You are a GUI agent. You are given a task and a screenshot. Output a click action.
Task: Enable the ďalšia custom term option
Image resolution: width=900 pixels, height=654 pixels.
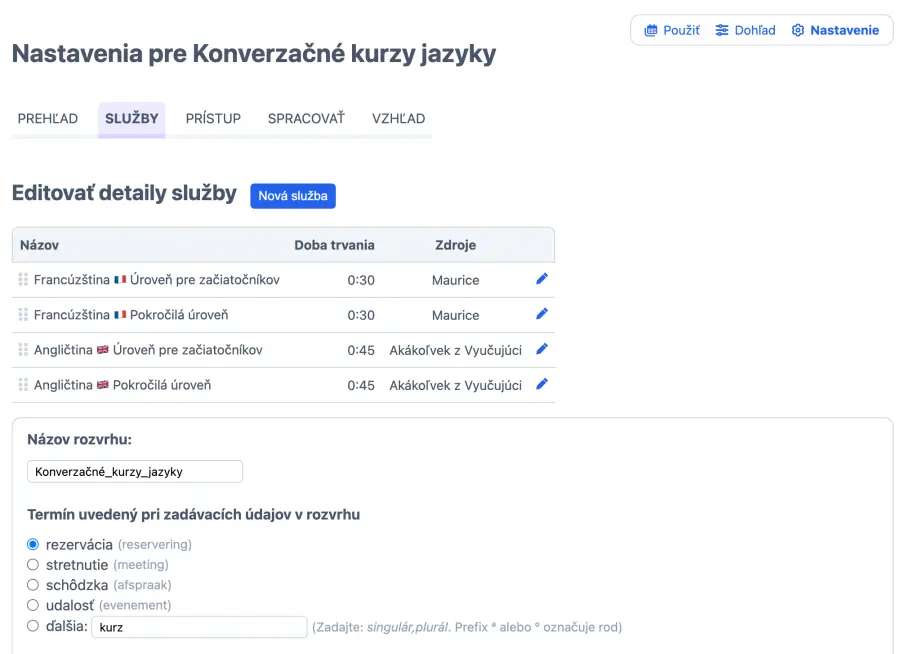pyautogui.click(x=33, y=627)
